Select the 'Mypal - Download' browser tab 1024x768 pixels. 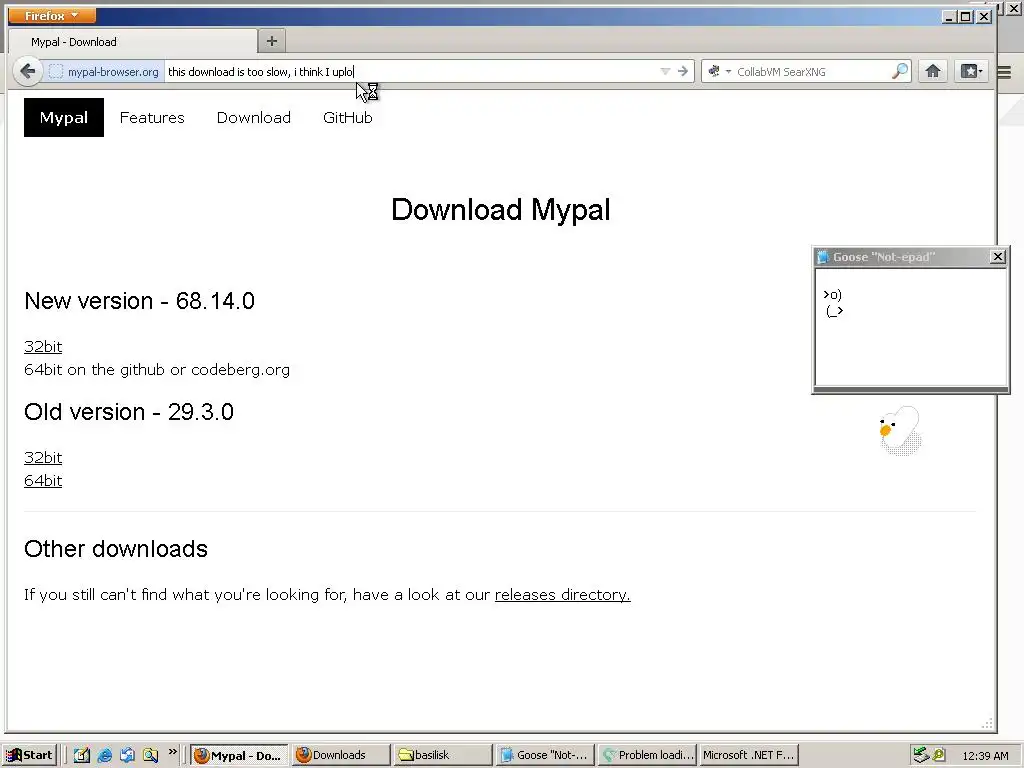pyautogui.click(x=132, y=42)
